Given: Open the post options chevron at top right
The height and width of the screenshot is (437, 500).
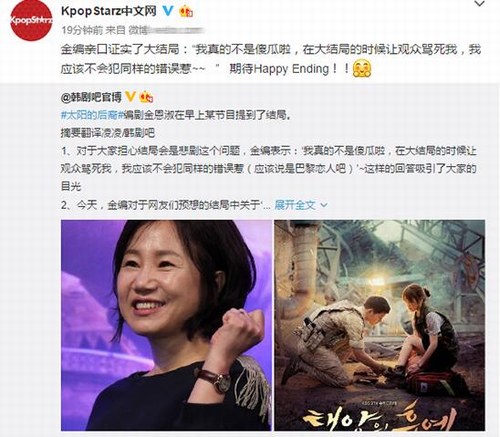Looking at the screenshot, I should [x=480, y=4].
